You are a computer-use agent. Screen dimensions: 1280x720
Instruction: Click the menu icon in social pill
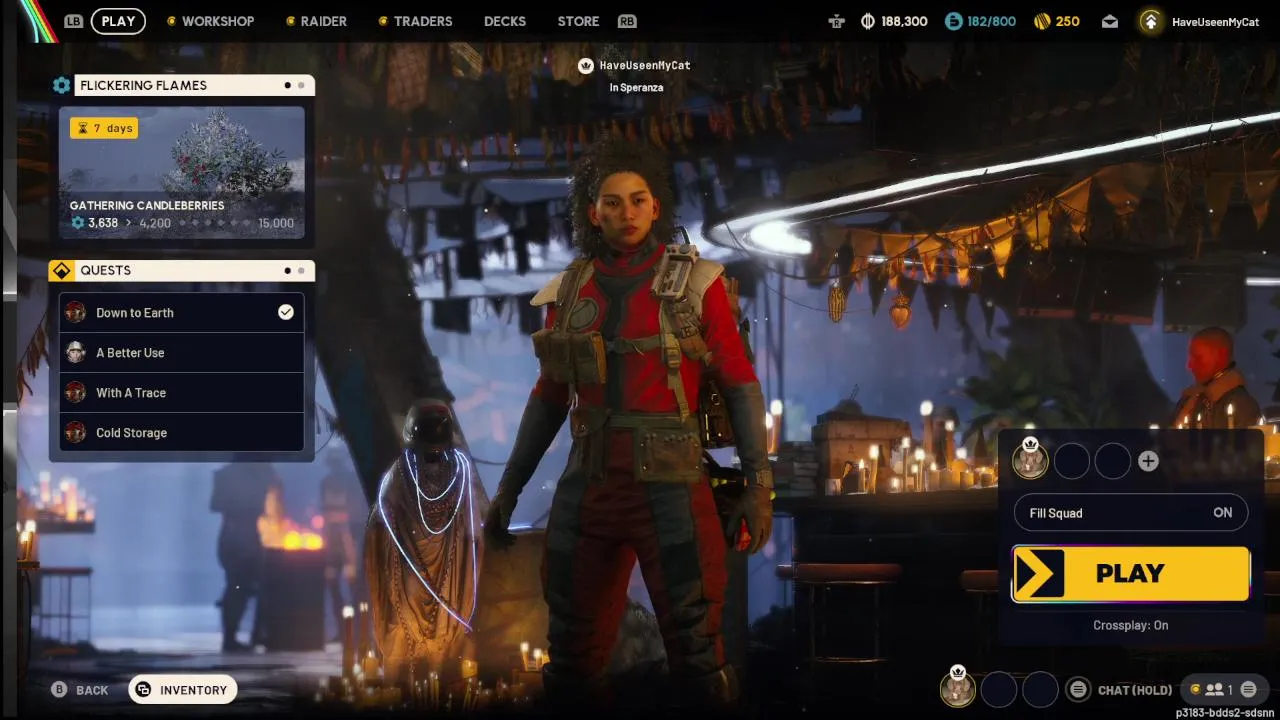tap(1249, 690)
